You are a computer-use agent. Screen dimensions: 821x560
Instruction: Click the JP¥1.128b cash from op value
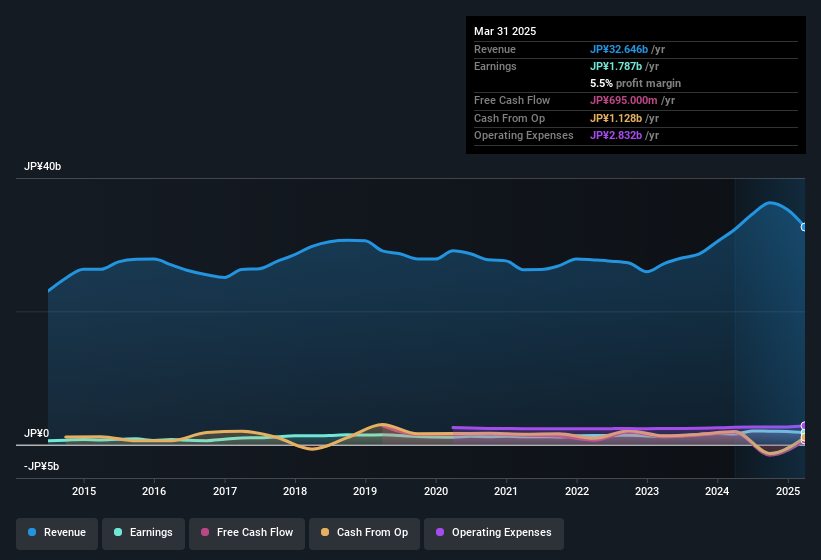pyautogui.click(x=616, y=118)
